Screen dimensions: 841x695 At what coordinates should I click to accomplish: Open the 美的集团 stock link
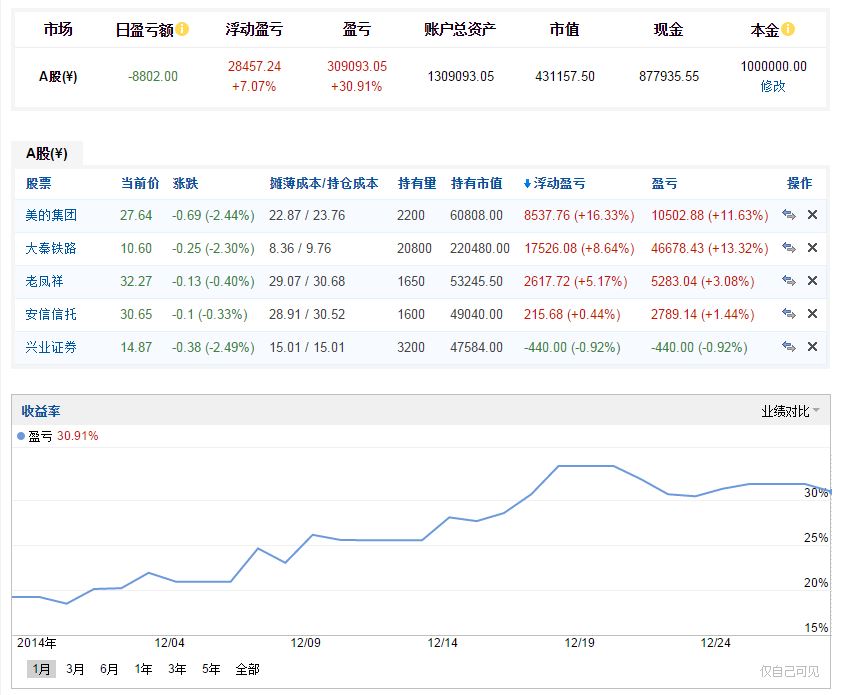[x=51, y=215]
